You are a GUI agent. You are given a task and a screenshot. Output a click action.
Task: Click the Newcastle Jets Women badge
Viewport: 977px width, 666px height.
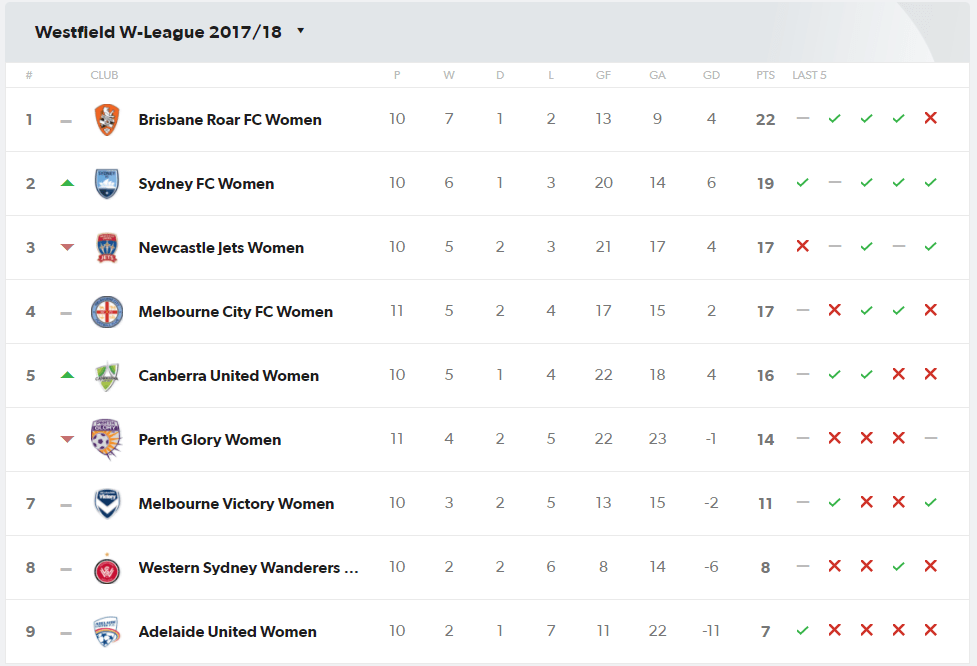[107, 248]
